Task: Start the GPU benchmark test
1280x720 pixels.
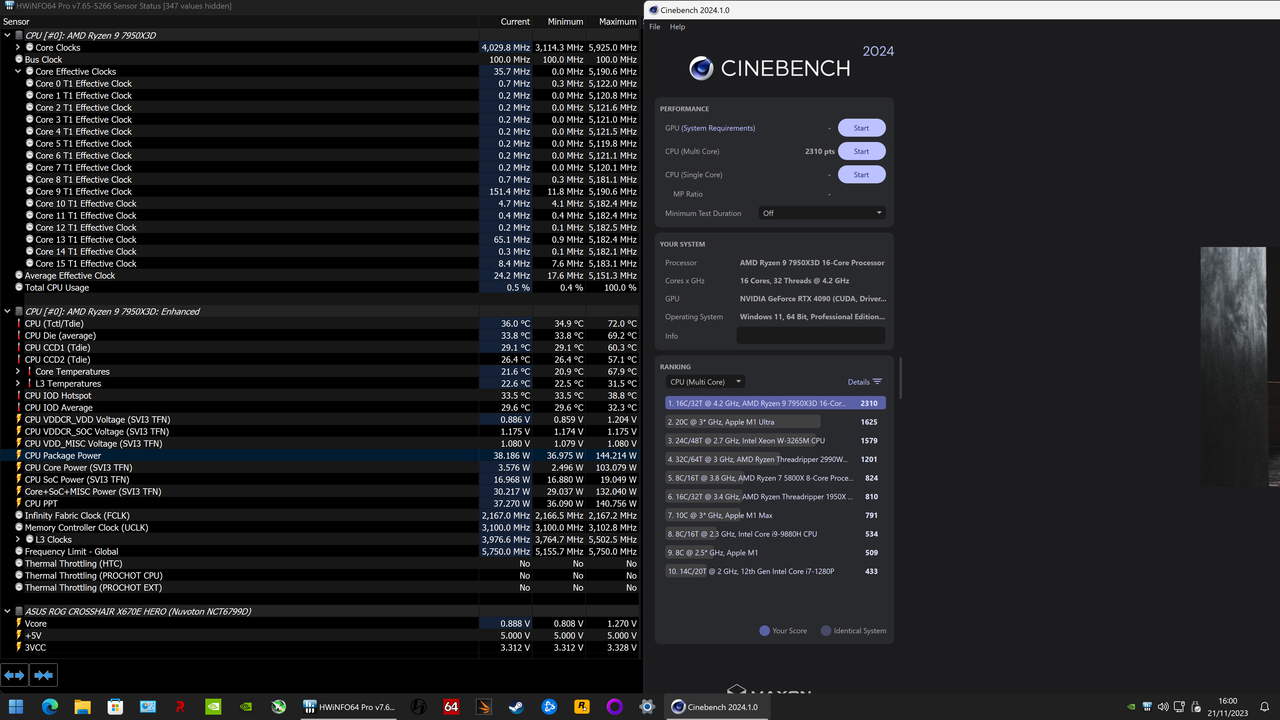Action: click(861, 128)
